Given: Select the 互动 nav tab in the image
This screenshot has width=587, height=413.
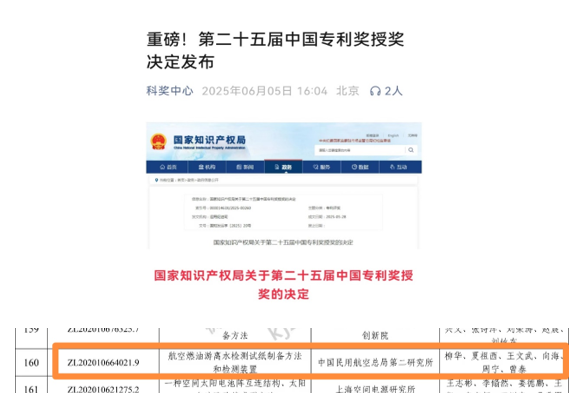Looking at the screenshot, I should 399,167.
